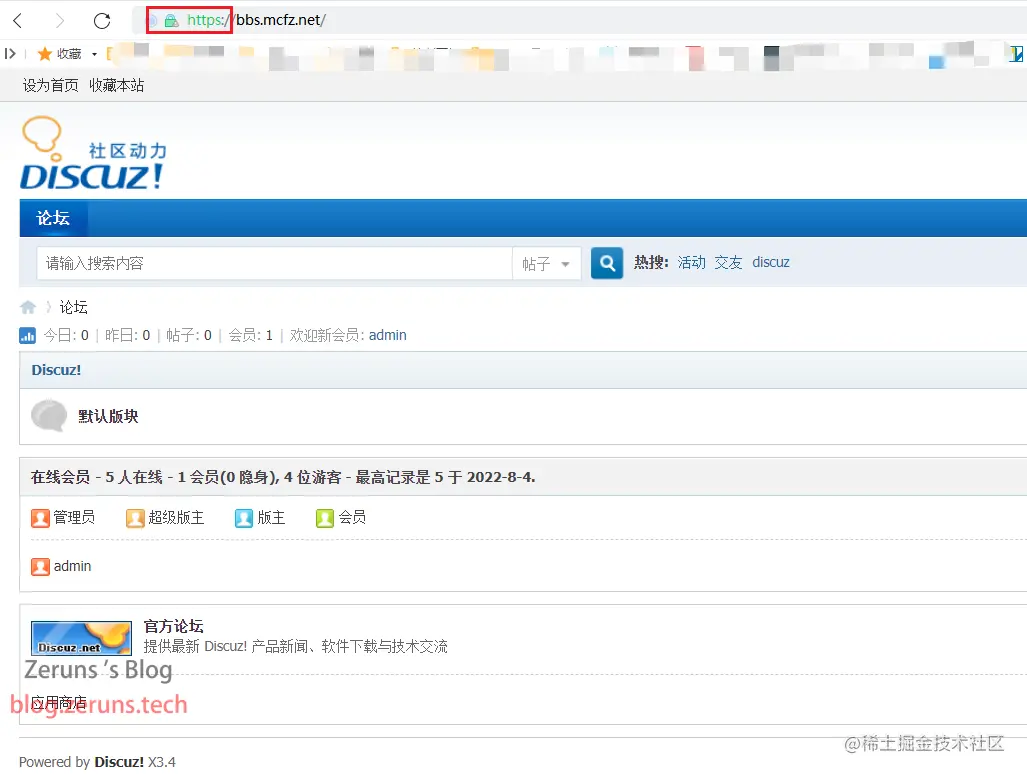Open the bookmarks sidebar toggle icon

pos(10,54)
